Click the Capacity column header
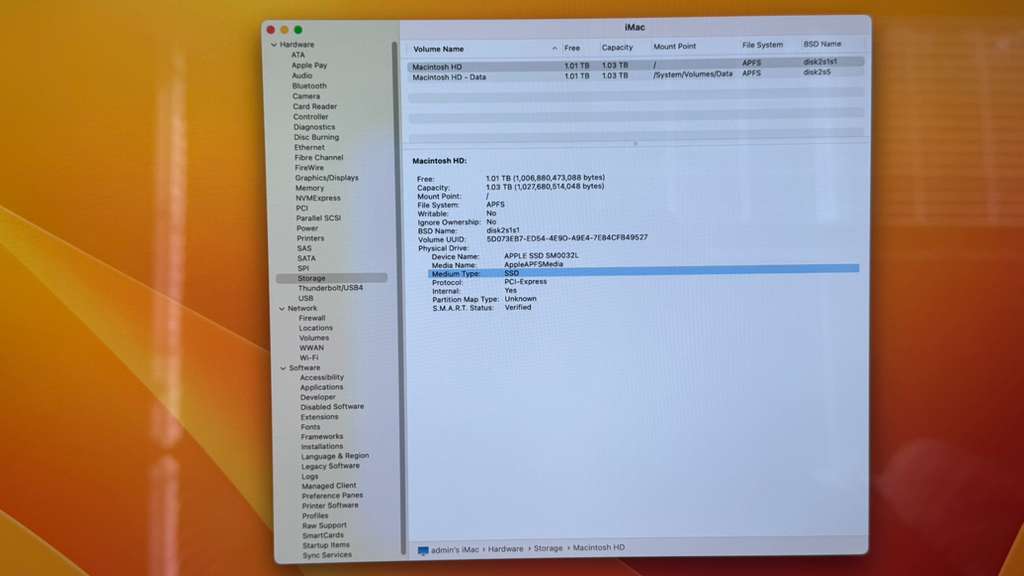 (617, 47)
